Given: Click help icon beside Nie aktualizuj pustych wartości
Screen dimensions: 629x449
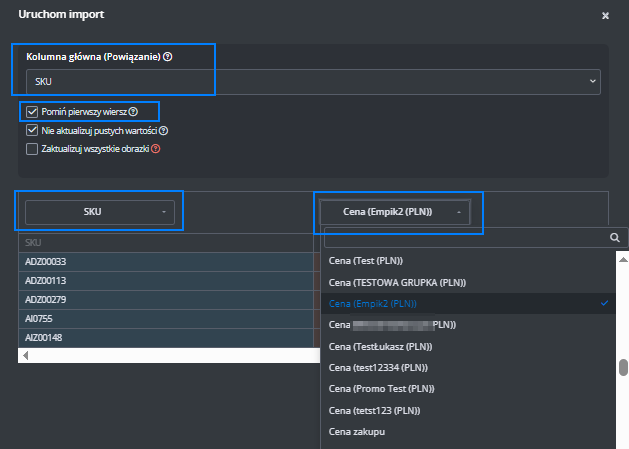Looking at the screenshot, I should (x=163, y=130).
